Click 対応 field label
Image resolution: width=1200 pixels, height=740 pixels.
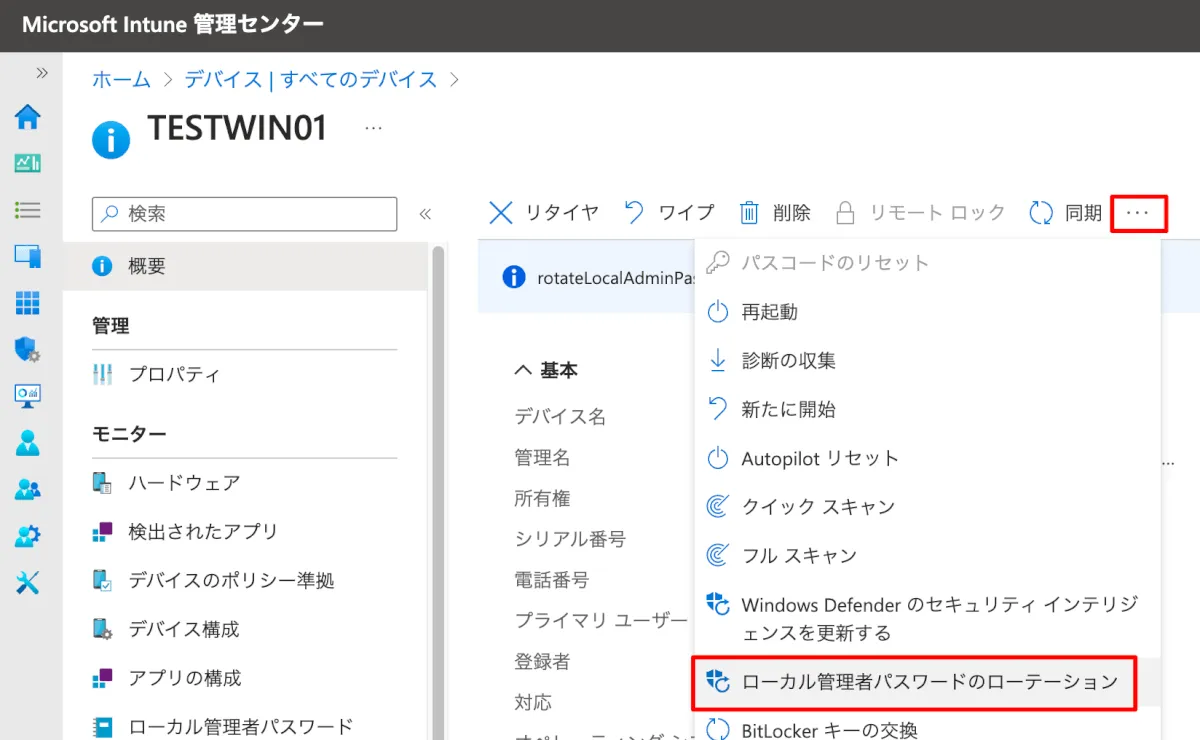point(533,702)
